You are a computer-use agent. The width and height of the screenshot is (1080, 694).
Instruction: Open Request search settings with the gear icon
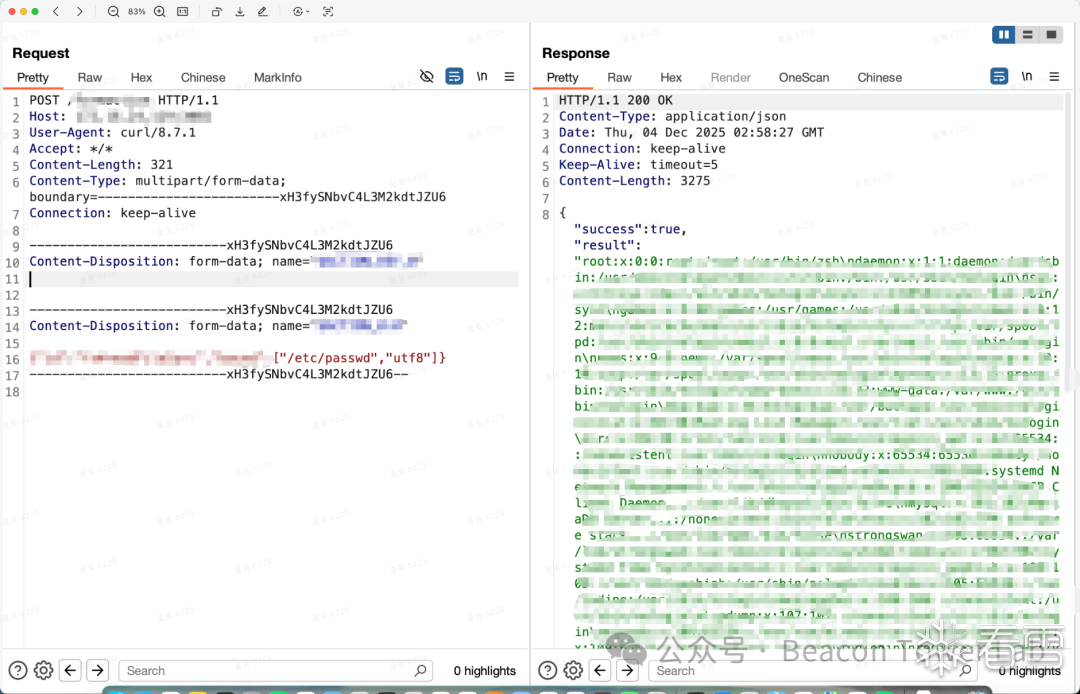43,670
